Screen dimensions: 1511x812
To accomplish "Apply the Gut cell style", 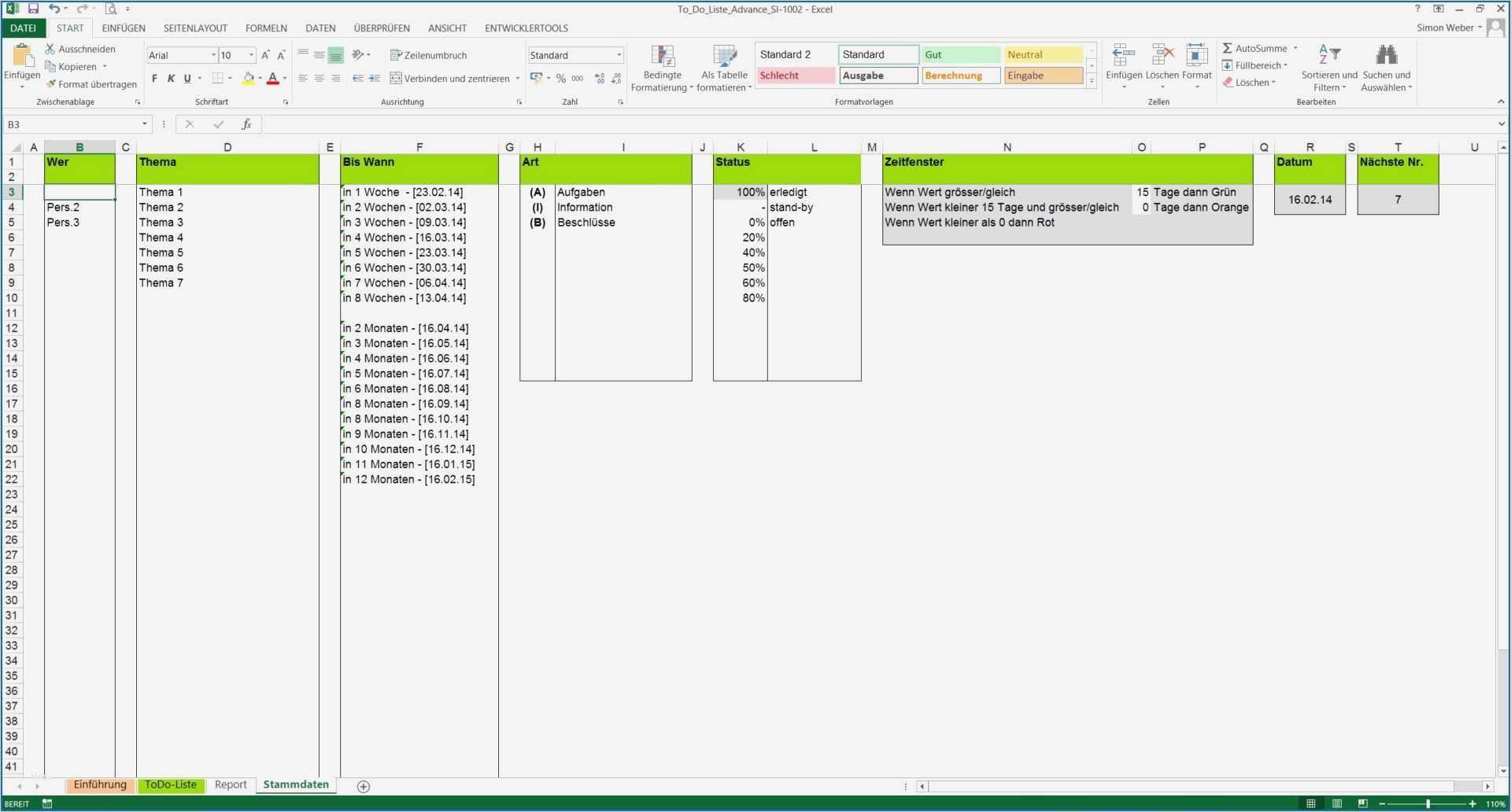I will coord(960,54).
